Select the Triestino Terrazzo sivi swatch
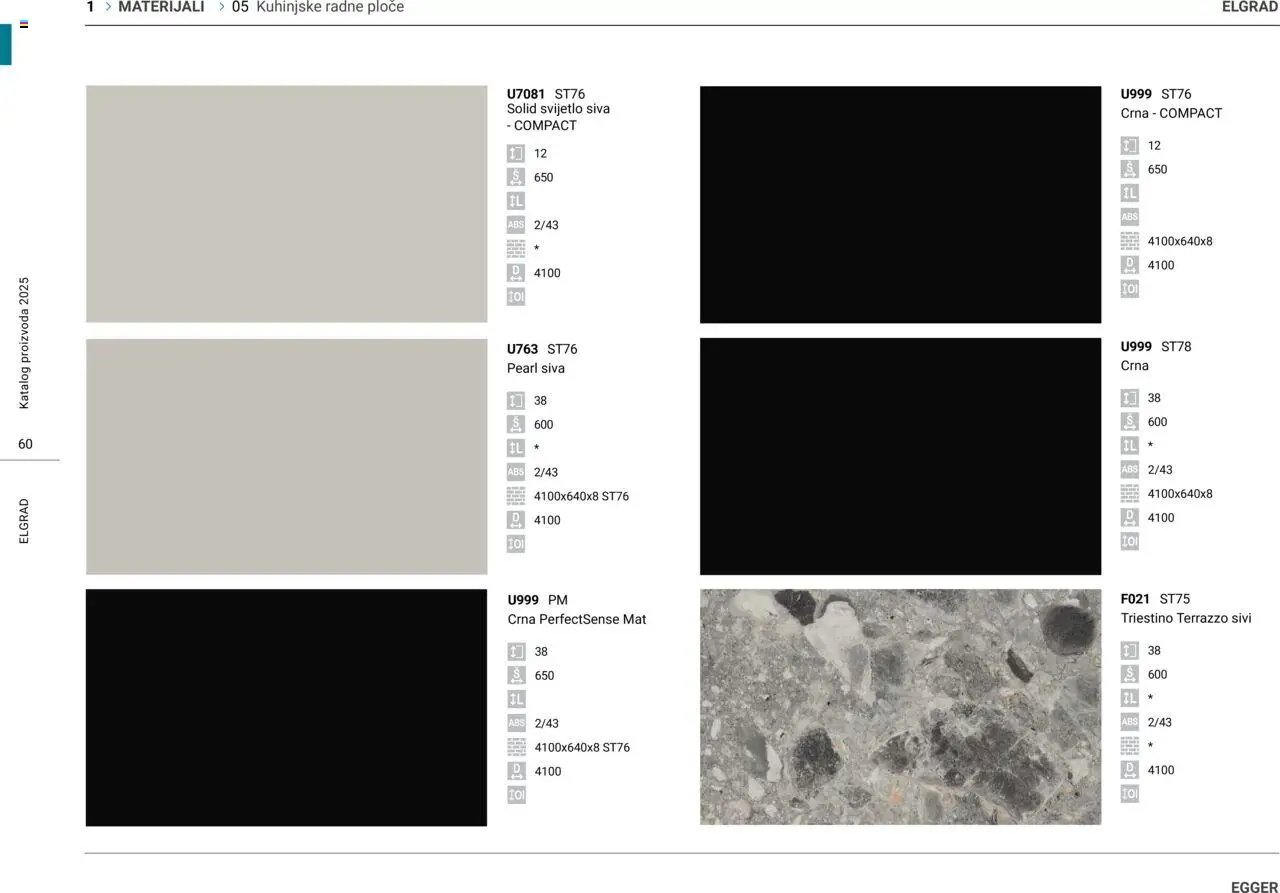 [x=900, y=707]
